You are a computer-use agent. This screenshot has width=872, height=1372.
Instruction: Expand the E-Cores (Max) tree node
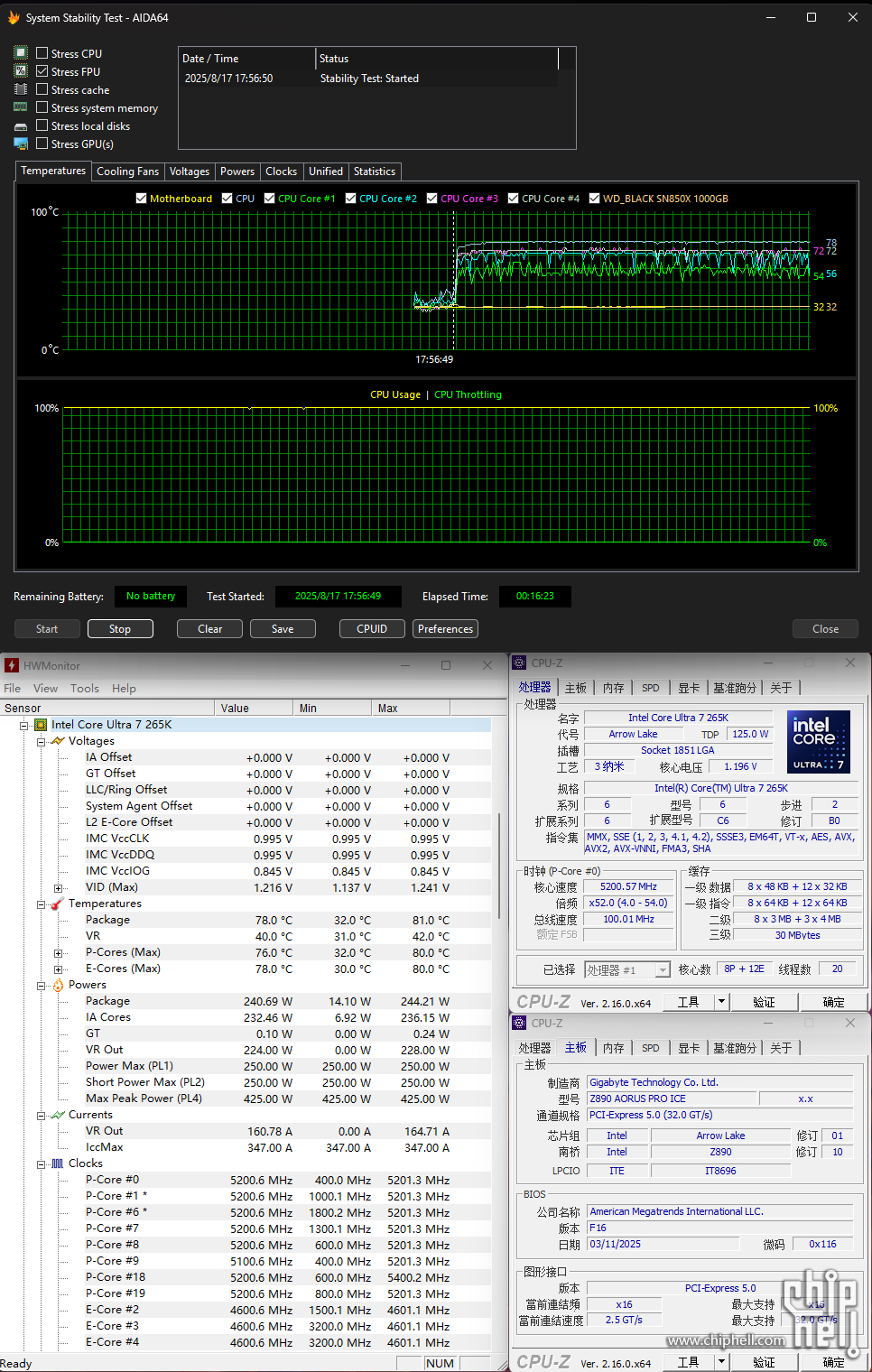[59, 969]
